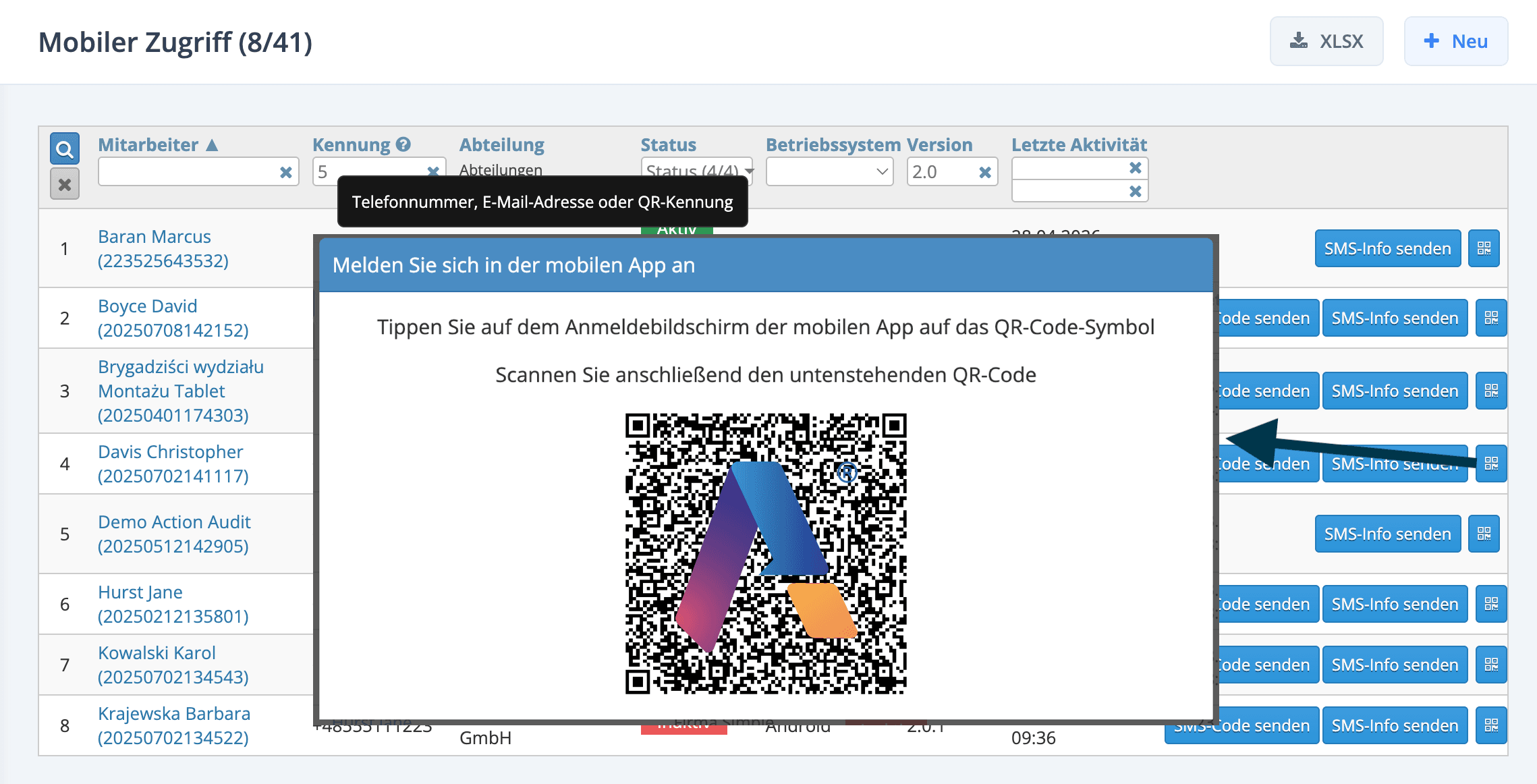This screenshot has width=1537, height=784.
Task: Click dialog title Melden Sie sich in der mobilen App an
Action: (x=513, y=265)
